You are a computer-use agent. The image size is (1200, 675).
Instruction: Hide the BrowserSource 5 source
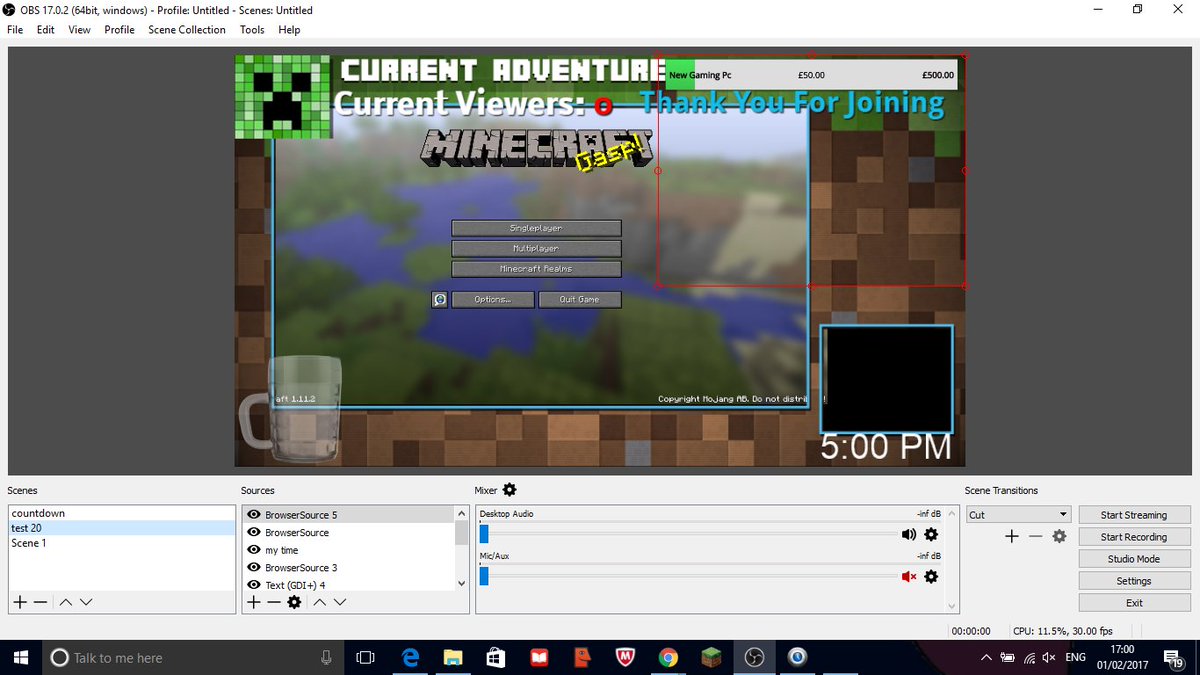coord(254,515)
